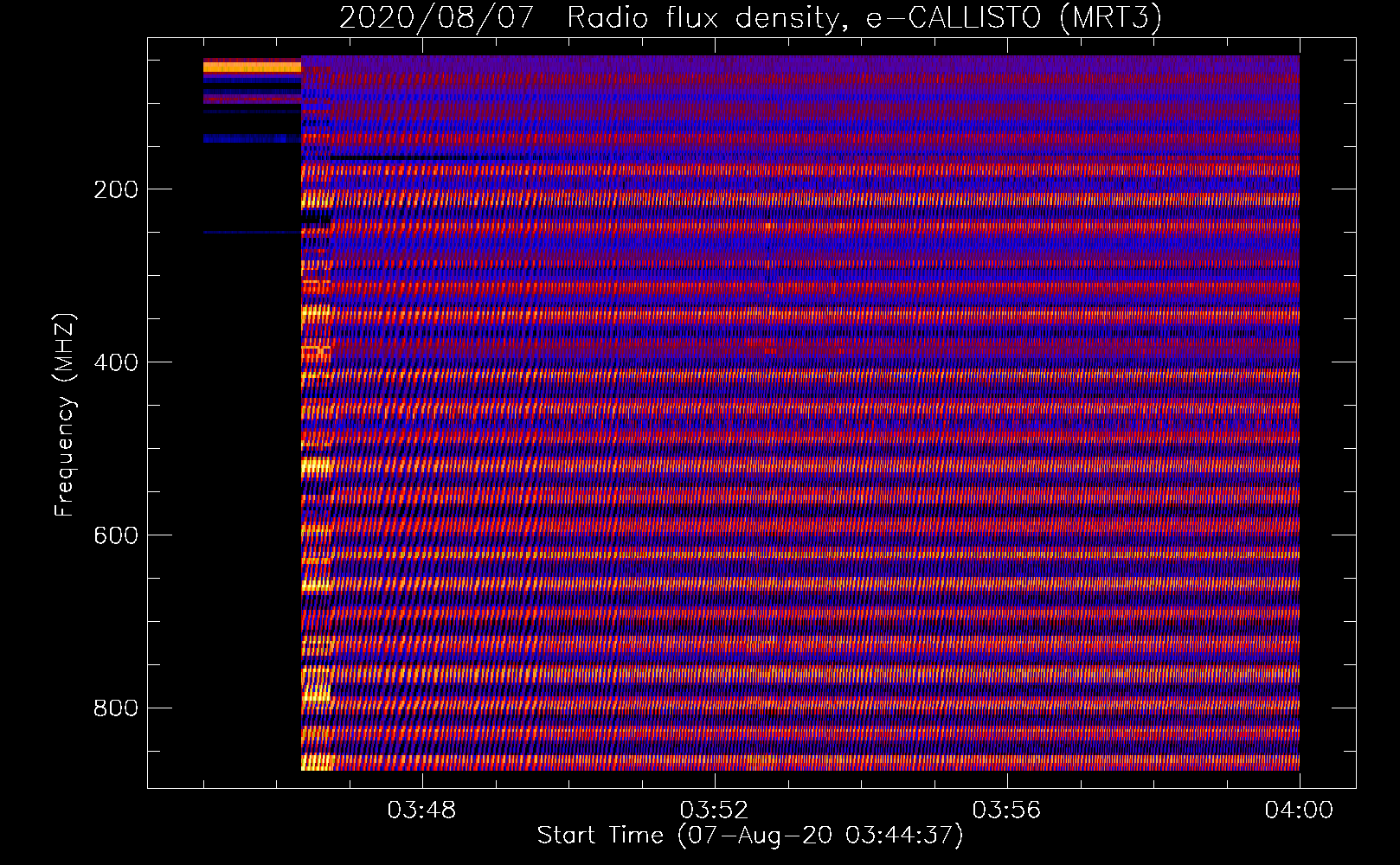
Task: Click the 'Start Time (07-Aug-20 03:44:37)' label
Action: coord(750,836)
